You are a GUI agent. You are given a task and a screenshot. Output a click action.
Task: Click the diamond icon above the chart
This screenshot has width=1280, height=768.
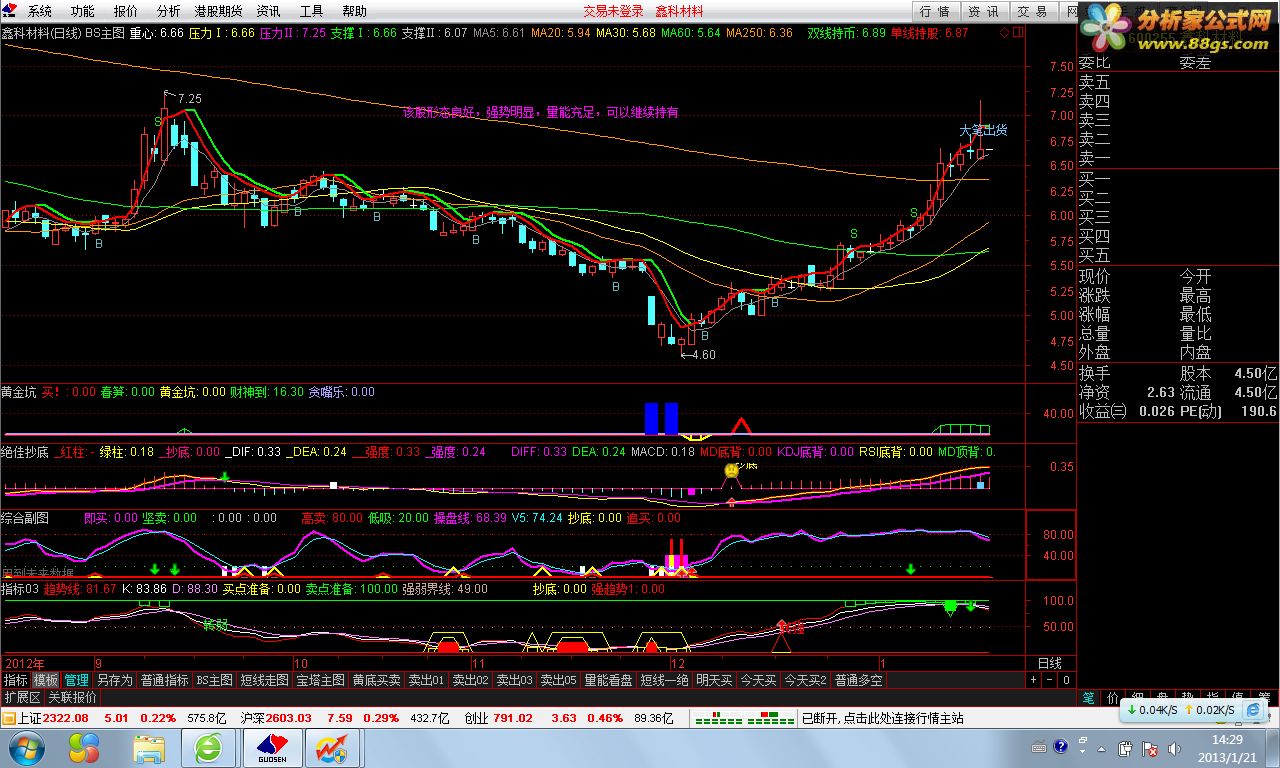click(x=1005, y=32)
